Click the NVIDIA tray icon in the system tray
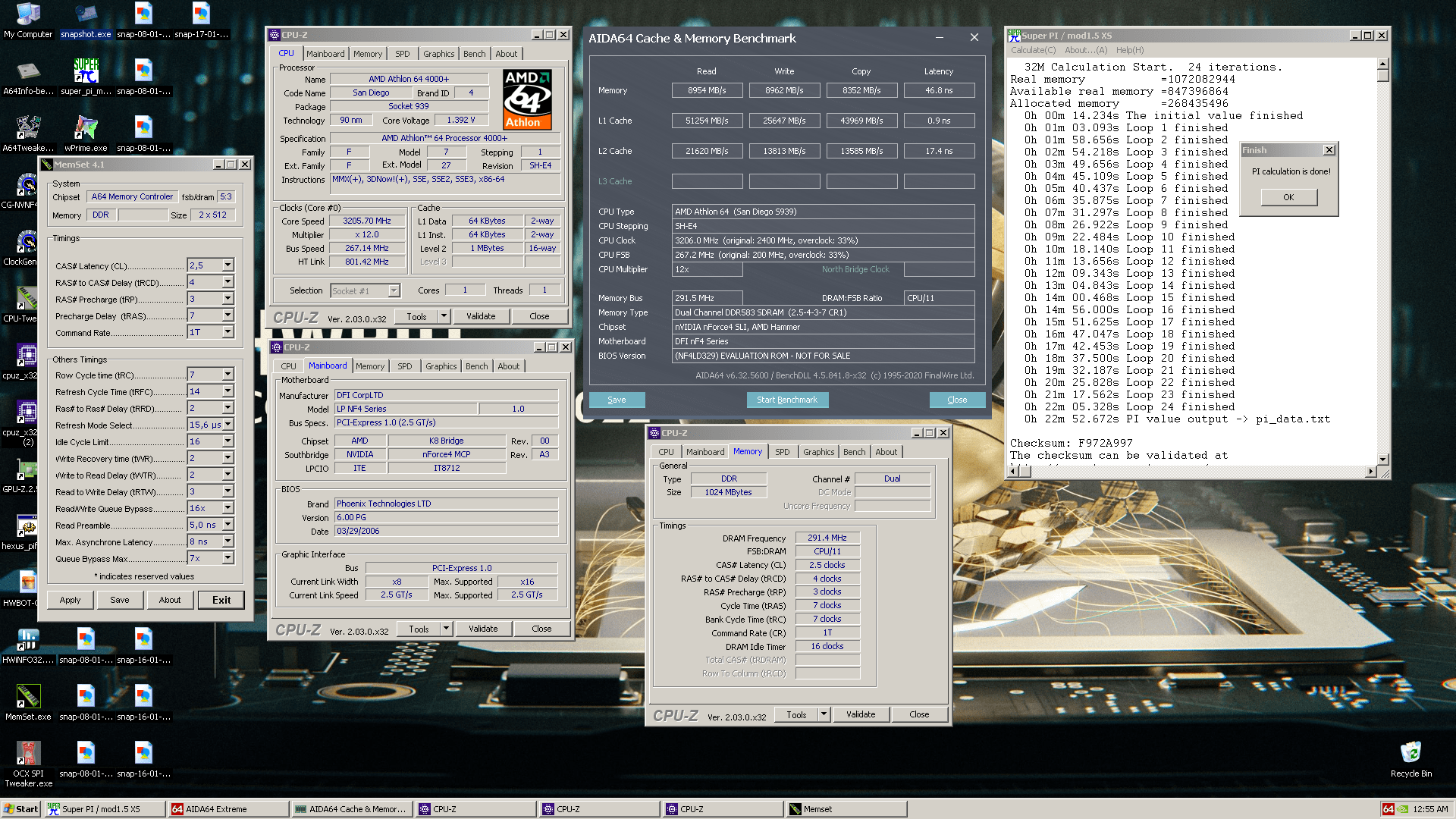The height and width of the screenshot is (819, 1456). tap(1404, 809)
